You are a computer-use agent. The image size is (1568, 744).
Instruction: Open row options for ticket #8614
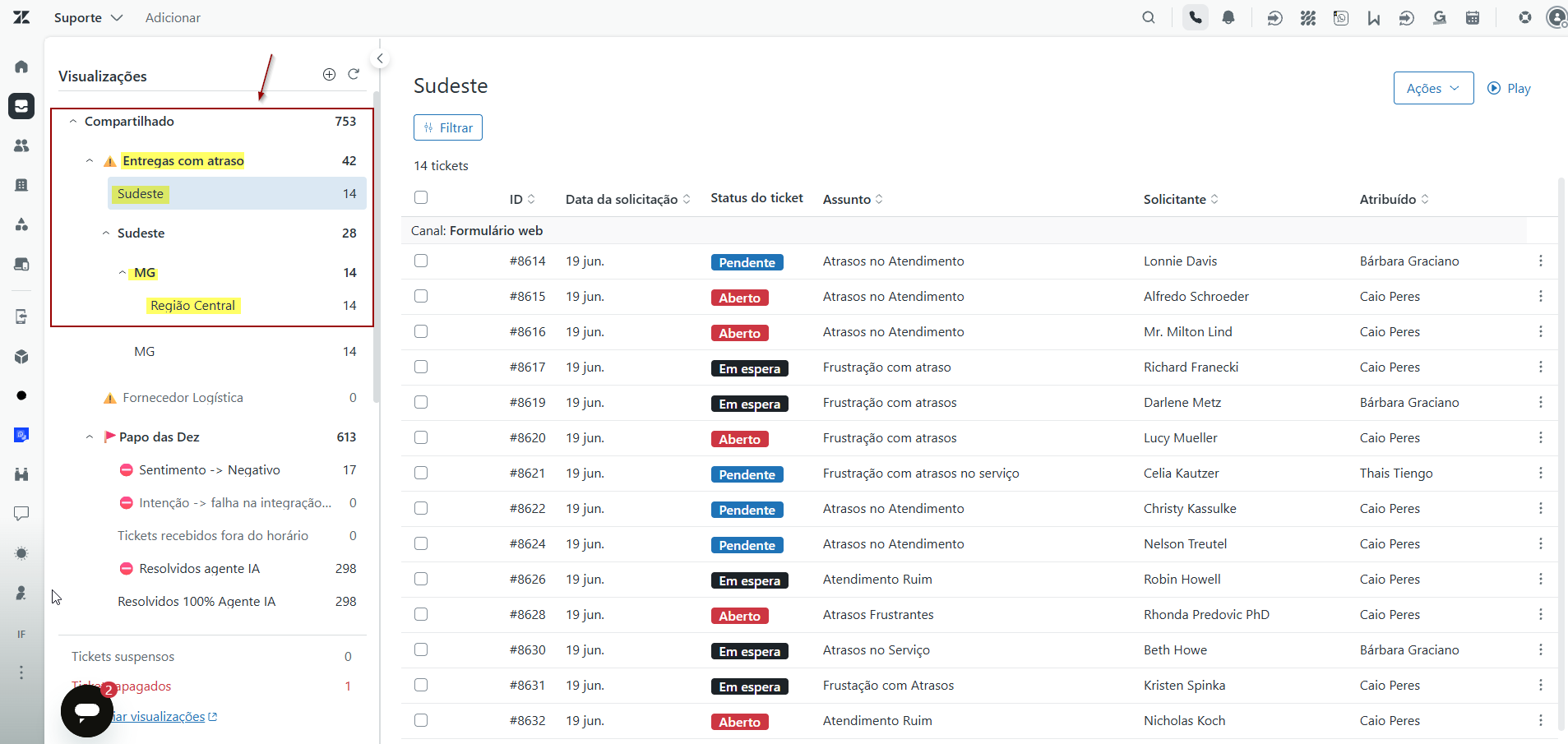click(x=1541, y=261)
